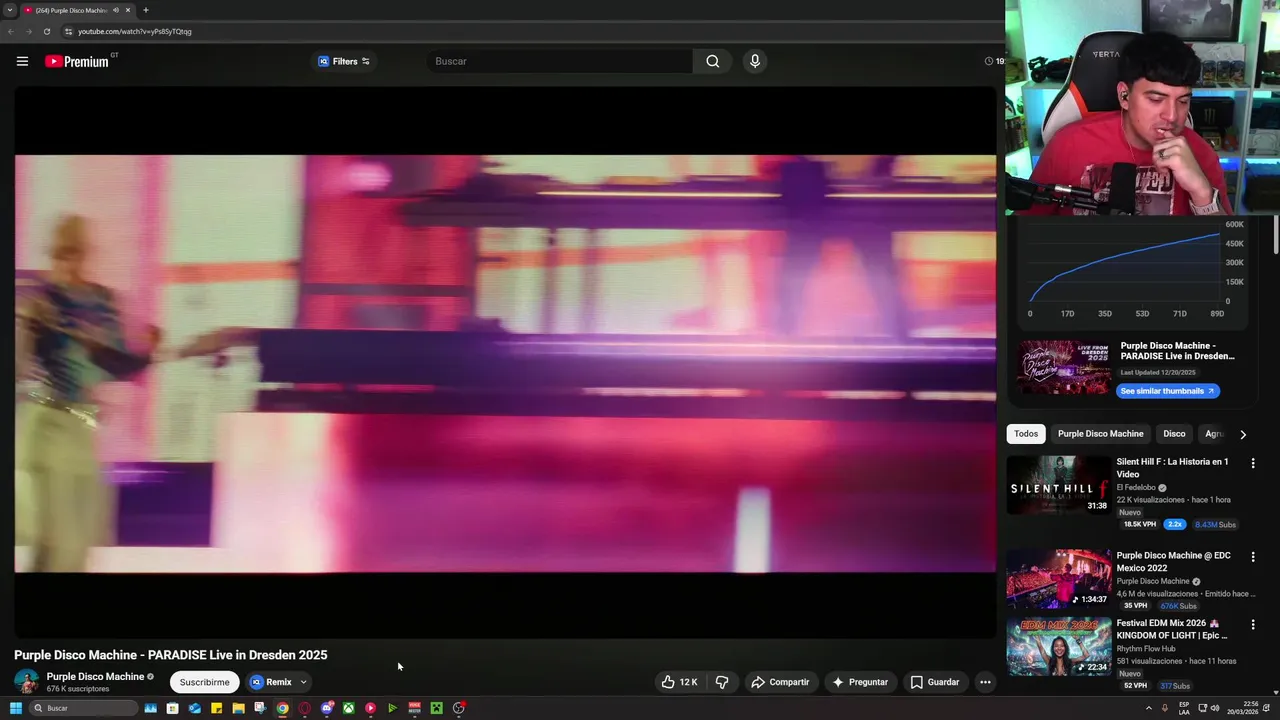Open Sticky Notes from taskbar

216,708
